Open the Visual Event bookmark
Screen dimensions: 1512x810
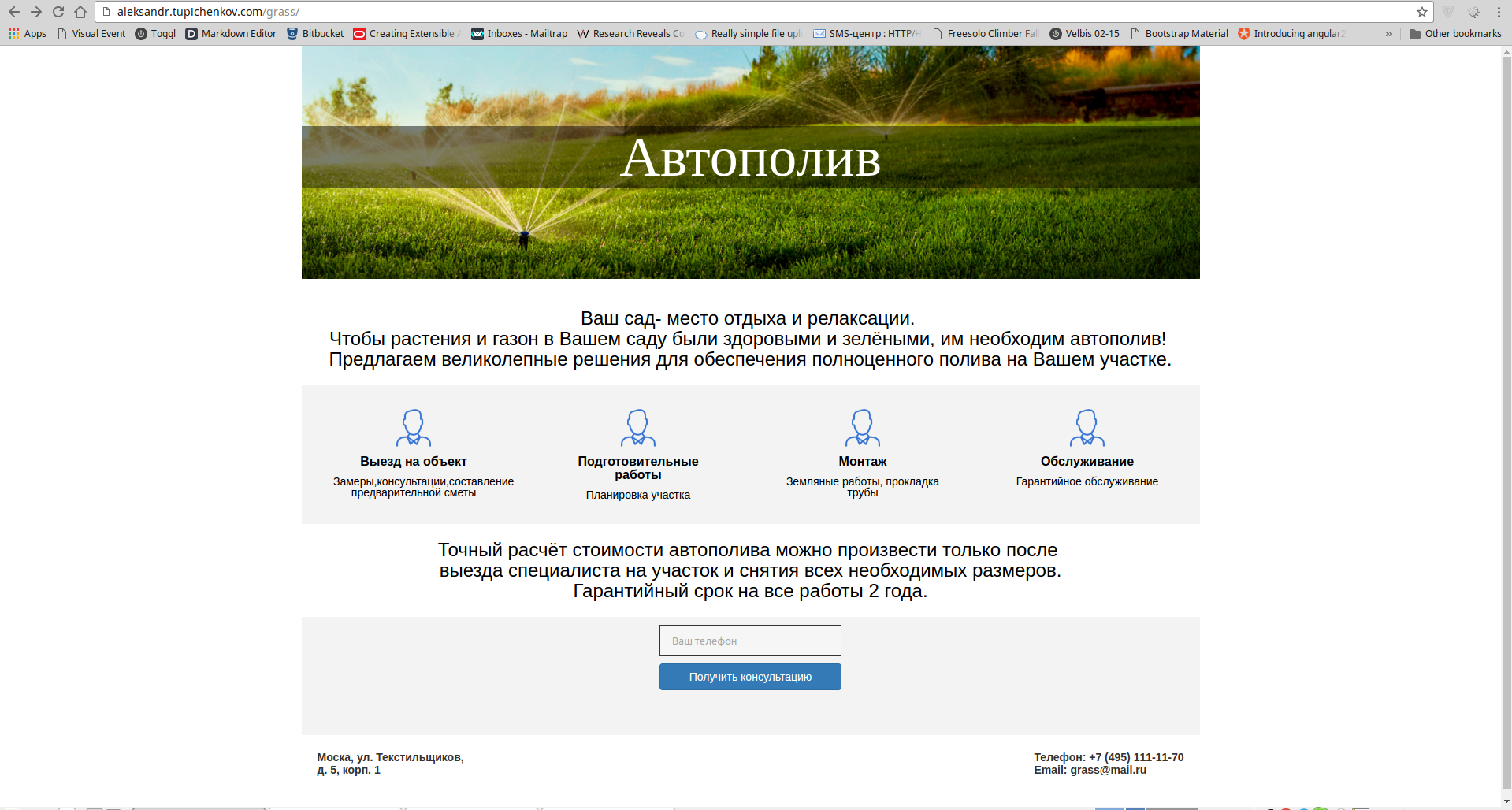point(91,34)
